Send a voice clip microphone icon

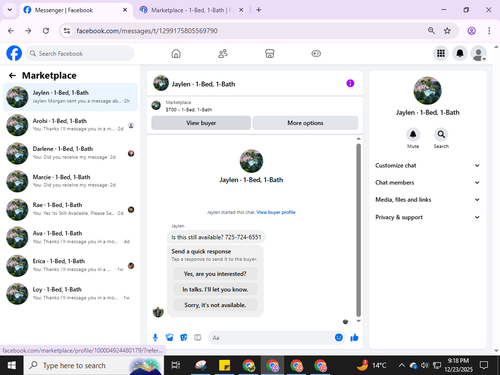point(155,338)
